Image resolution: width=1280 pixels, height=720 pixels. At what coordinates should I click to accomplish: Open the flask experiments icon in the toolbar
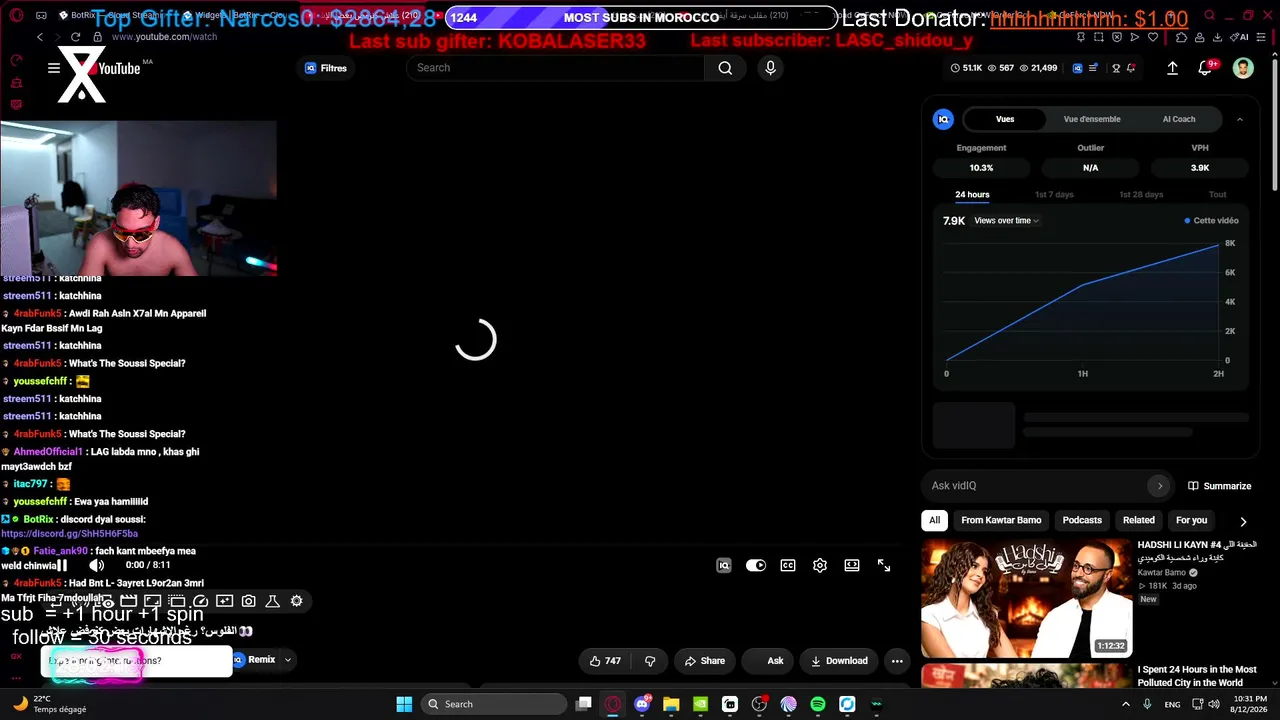[272, 601]
